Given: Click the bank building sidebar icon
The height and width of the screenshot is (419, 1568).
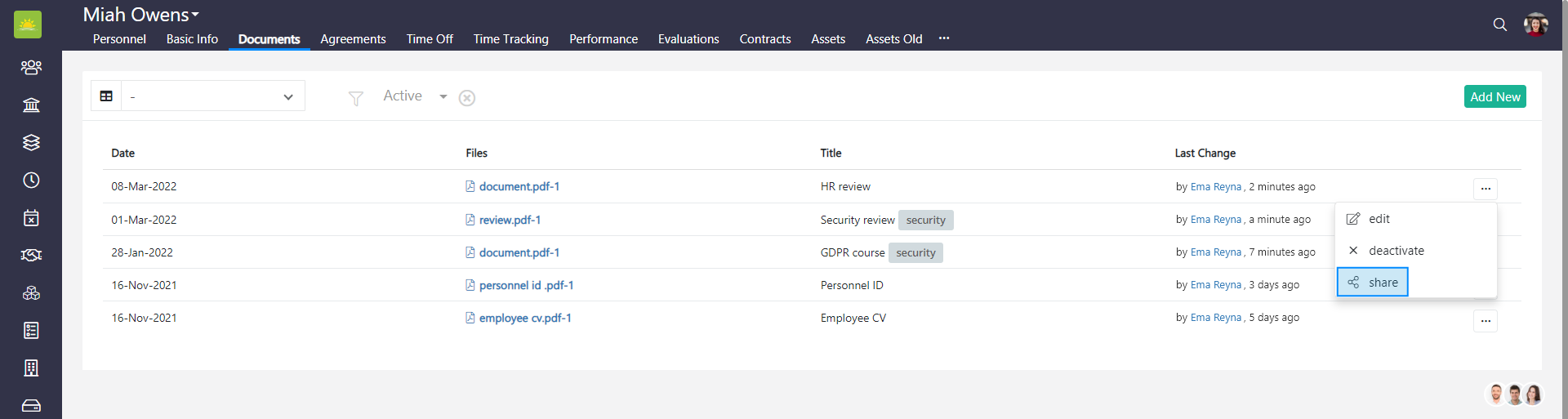Looking at the screenshot, I should [x=31, y=105].
